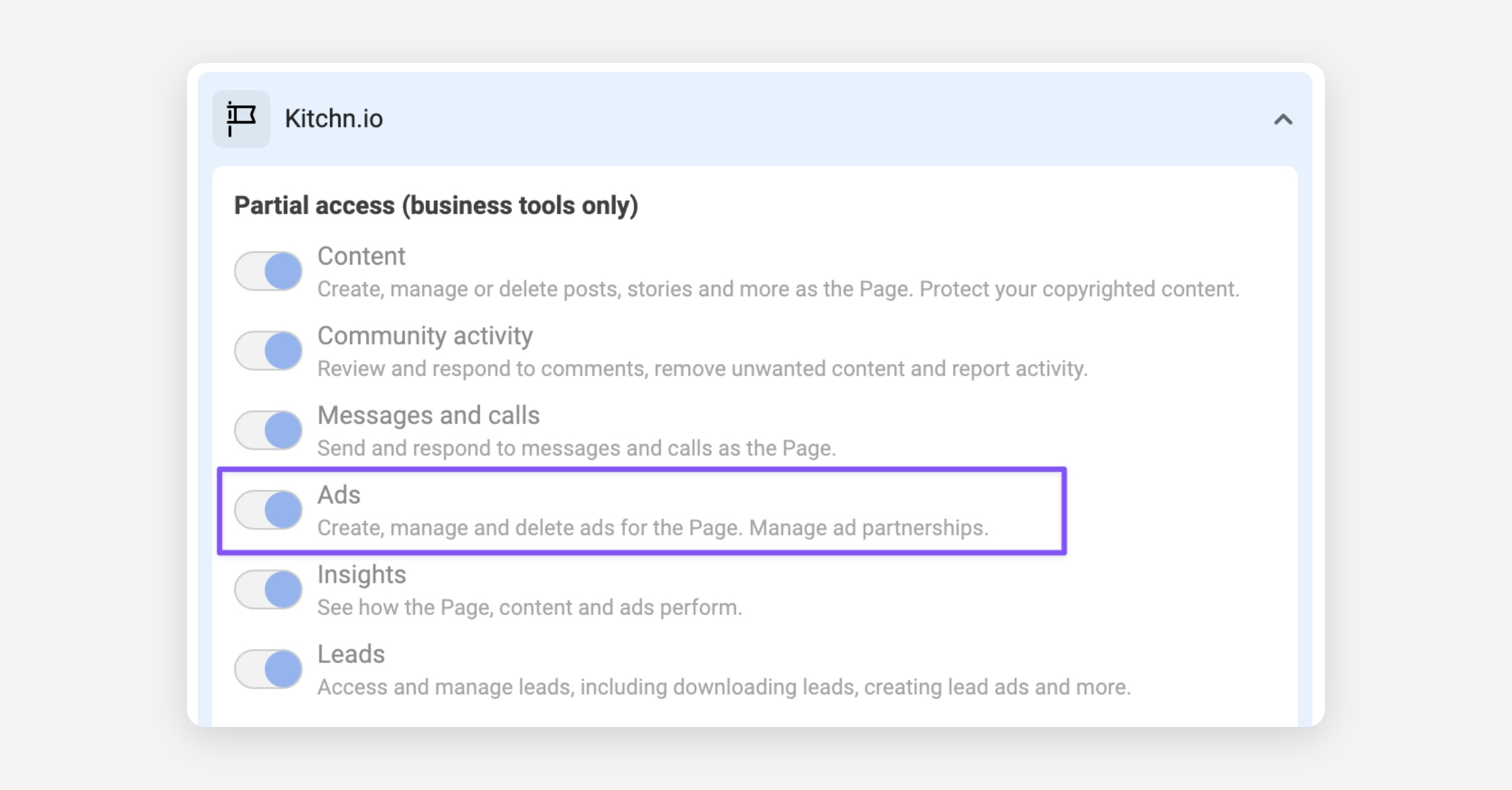Toggle the Content permission switch
The width and height of the screenshot is (1512, 790).
[268, 272]
